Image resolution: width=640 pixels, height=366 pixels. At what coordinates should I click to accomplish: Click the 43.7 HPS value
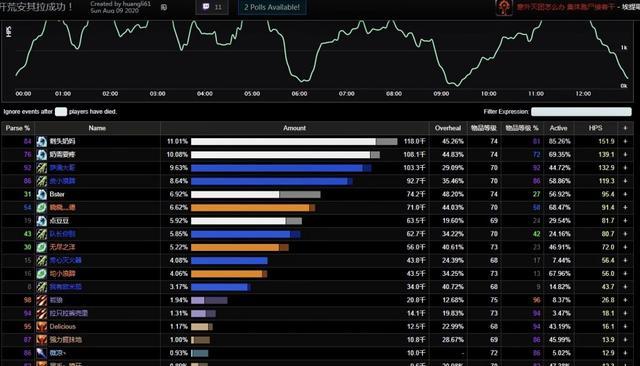pos(608,287)
